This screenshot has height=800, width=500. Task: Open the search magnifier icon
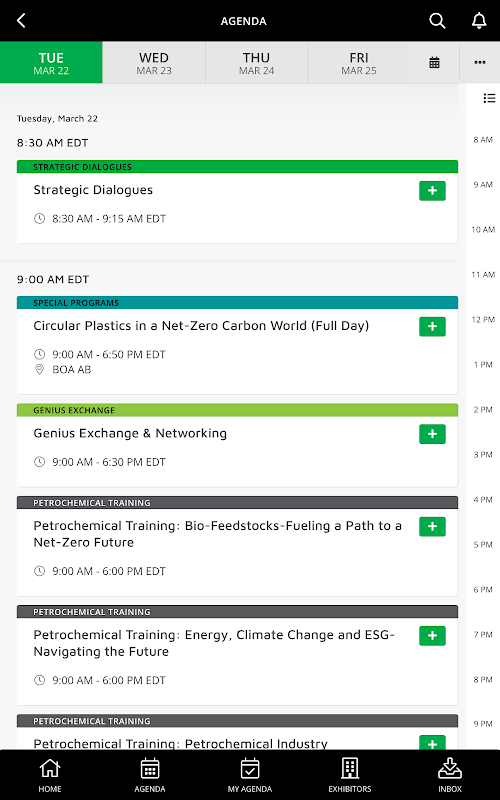437,21
